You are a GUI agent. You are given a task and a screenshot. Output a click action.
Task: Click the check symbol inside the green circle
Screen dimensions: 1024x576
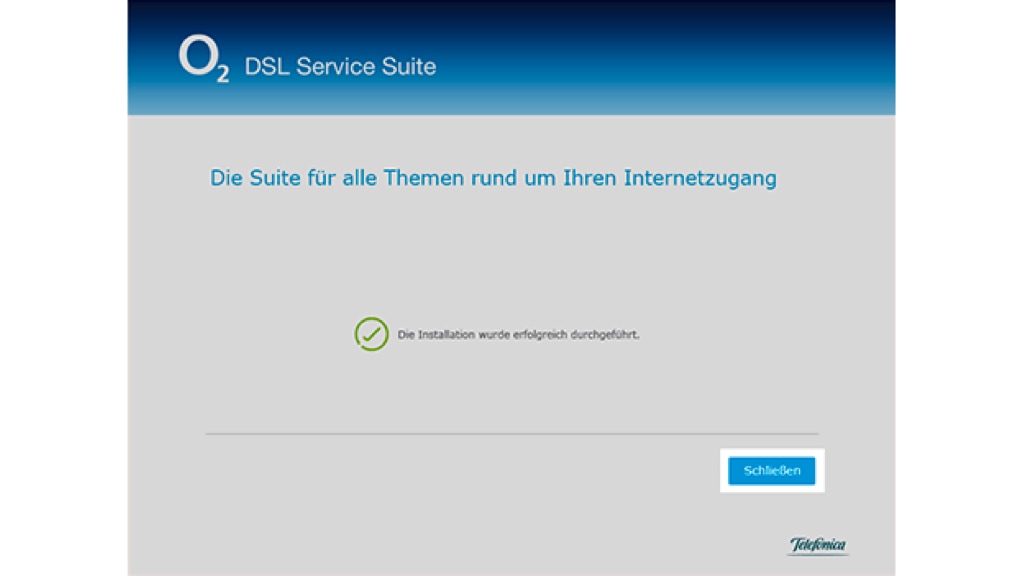[x=371, y=334]
